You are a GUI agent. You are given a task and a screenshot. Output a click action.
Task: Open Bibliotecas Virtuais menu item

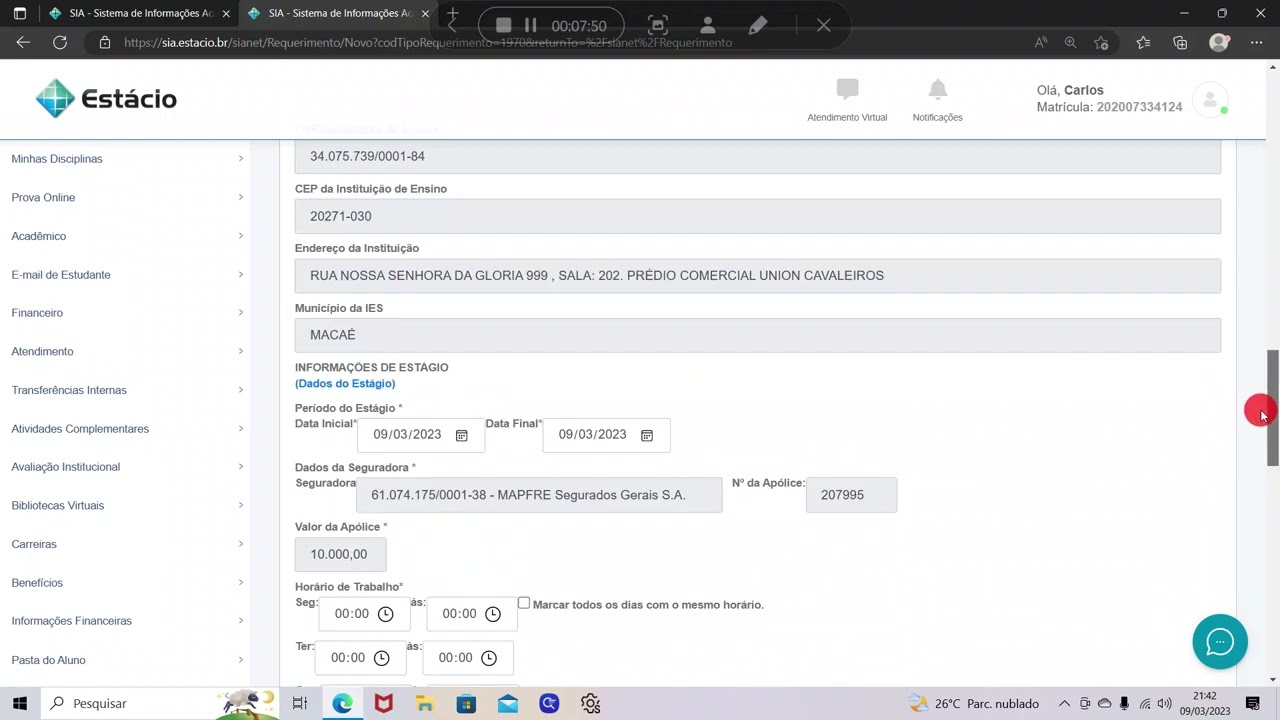127,505
